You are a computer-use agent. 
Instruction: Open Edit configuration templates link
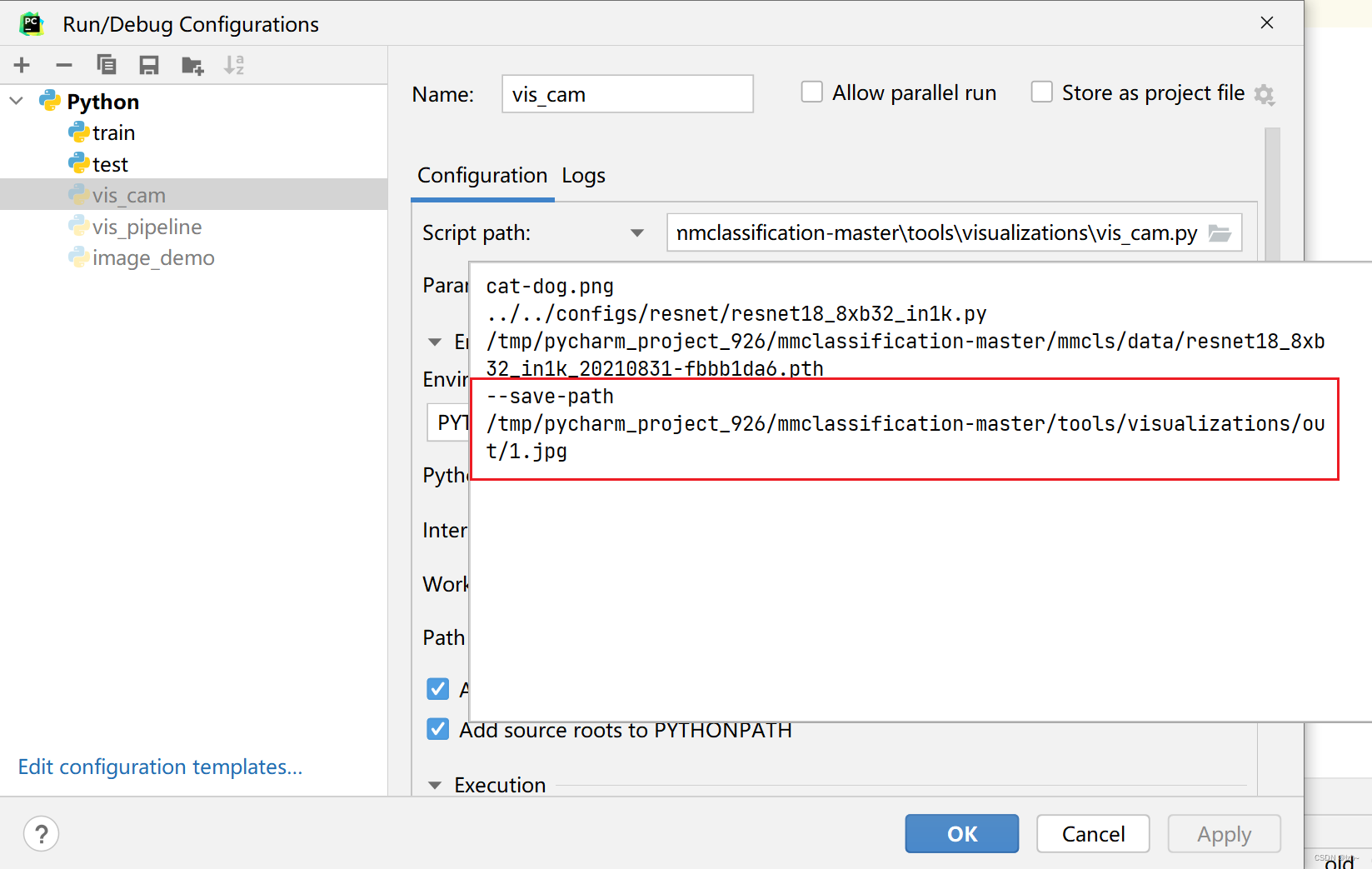tap(159, 767)
